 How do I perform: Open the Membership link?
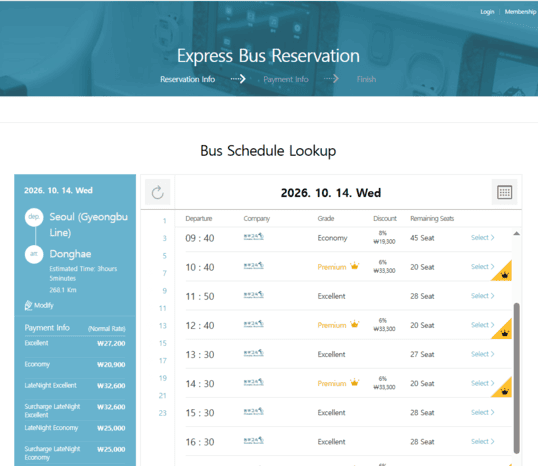520,12
